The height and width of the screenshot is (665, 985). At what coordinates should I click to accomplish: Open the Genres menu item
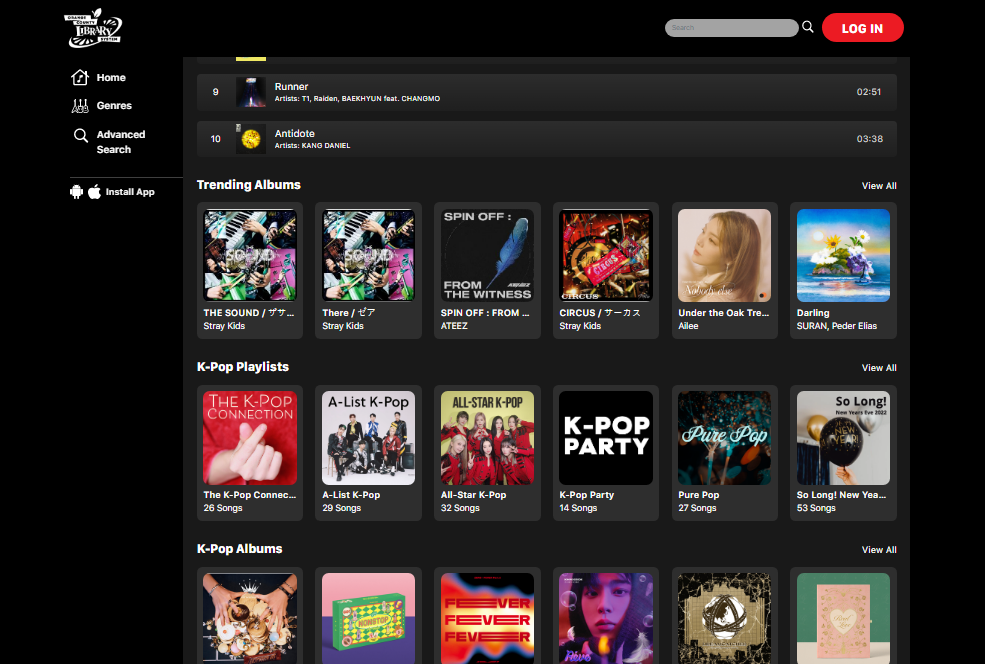click(114, 106)
